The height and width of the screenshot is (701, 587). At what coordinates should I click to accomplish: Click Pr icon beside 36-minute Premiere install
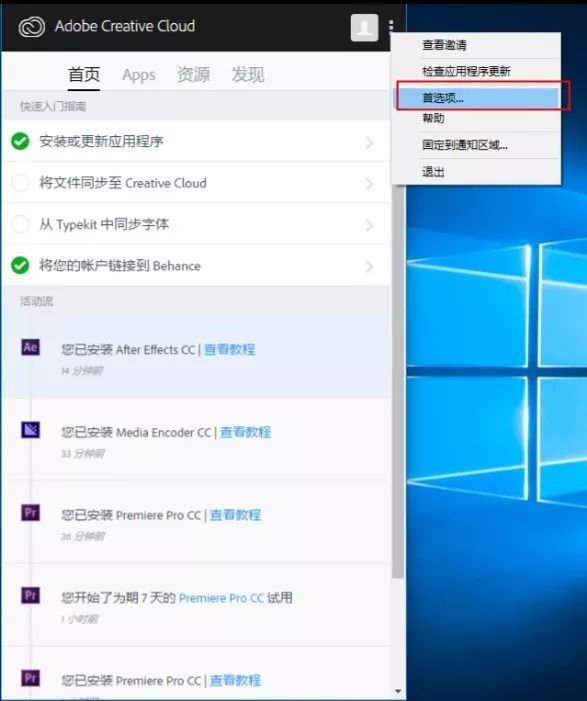(x=30, y=512)
